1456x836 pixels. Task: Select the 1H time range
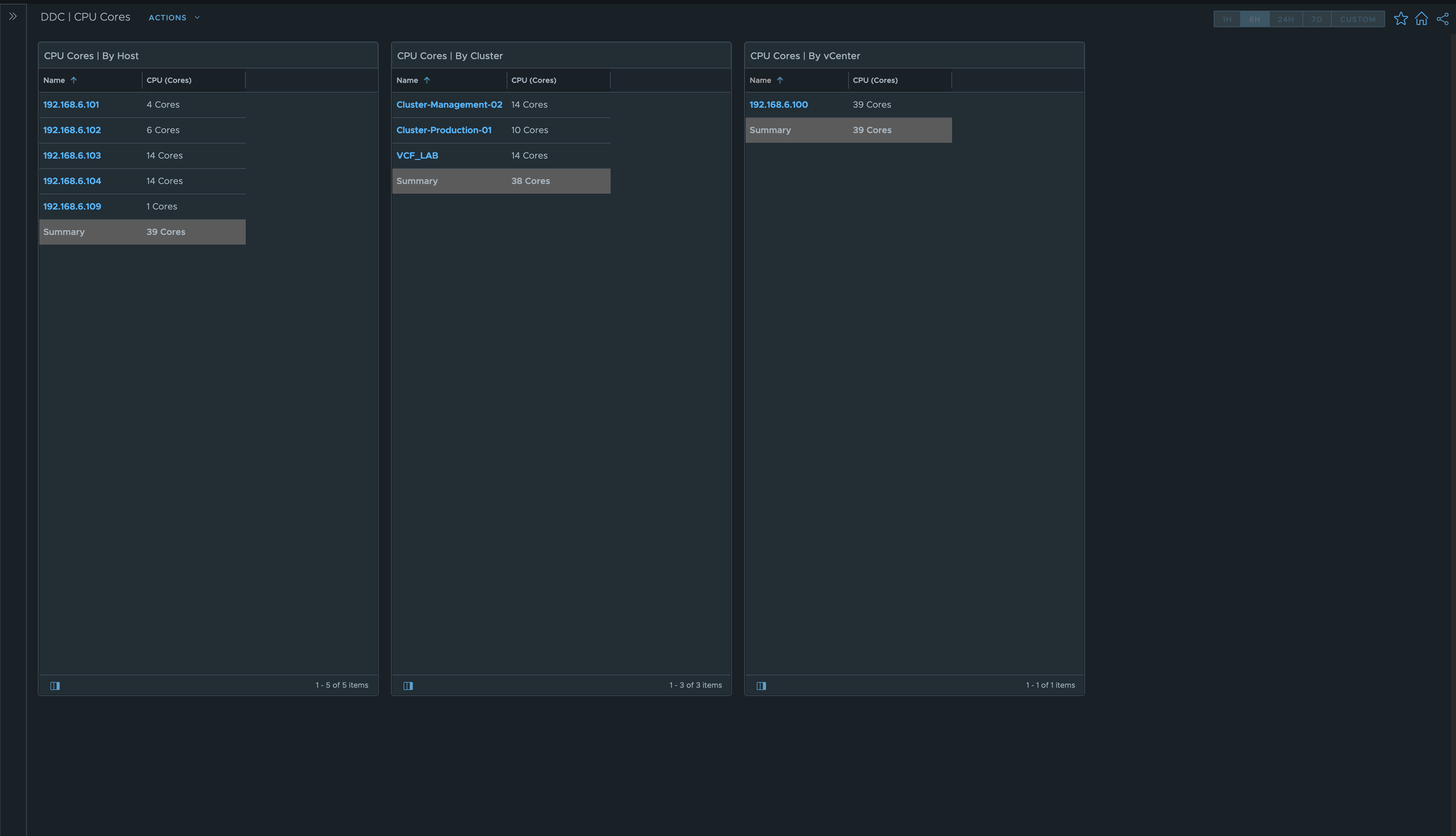tap(1227, 20)
